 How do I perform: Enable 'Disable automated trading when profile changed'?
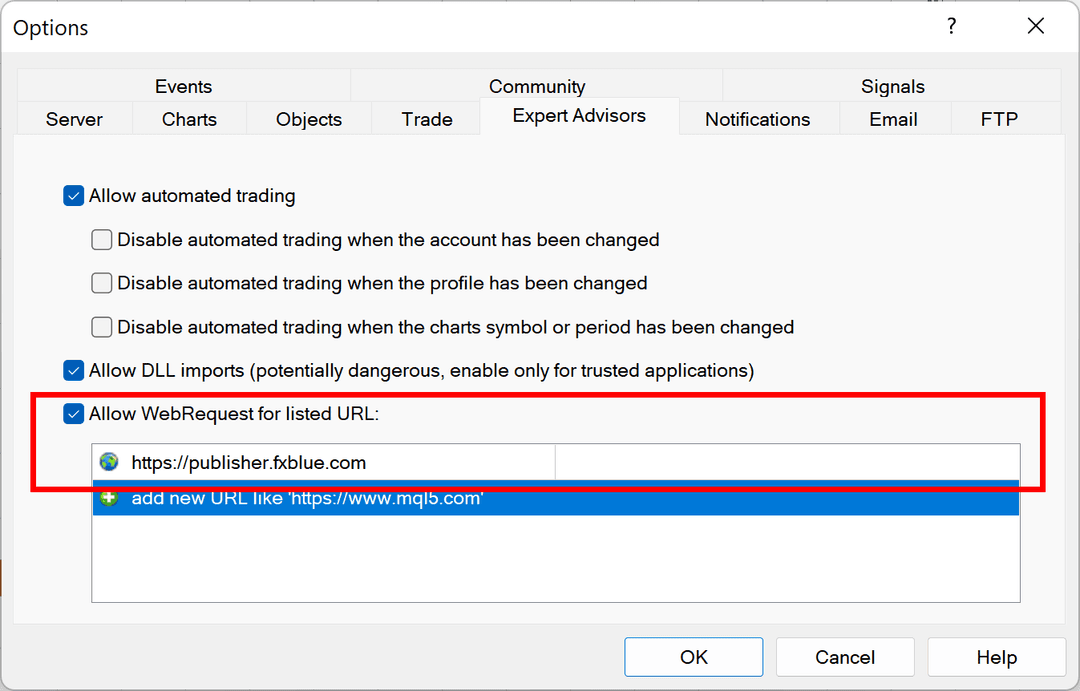click(x=101, y=283)
